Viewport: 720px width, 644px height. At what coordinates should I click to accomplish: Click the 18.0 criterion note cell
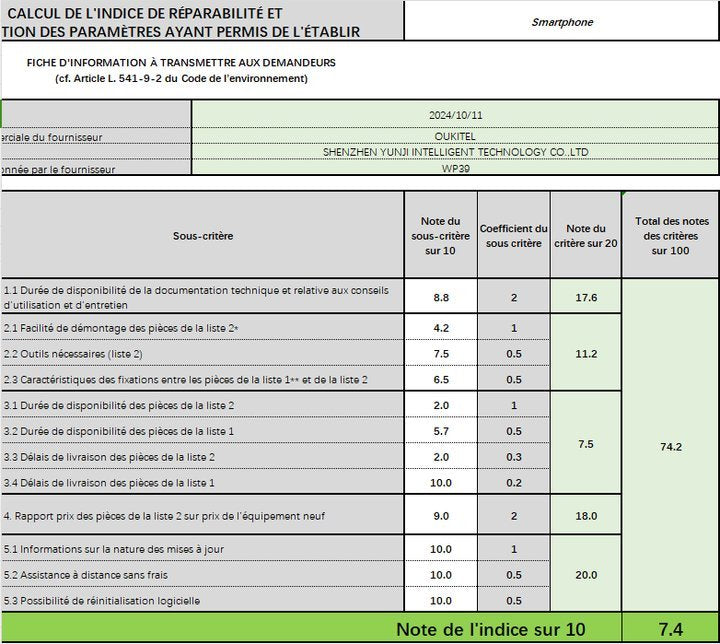click(x=586, y=515)
